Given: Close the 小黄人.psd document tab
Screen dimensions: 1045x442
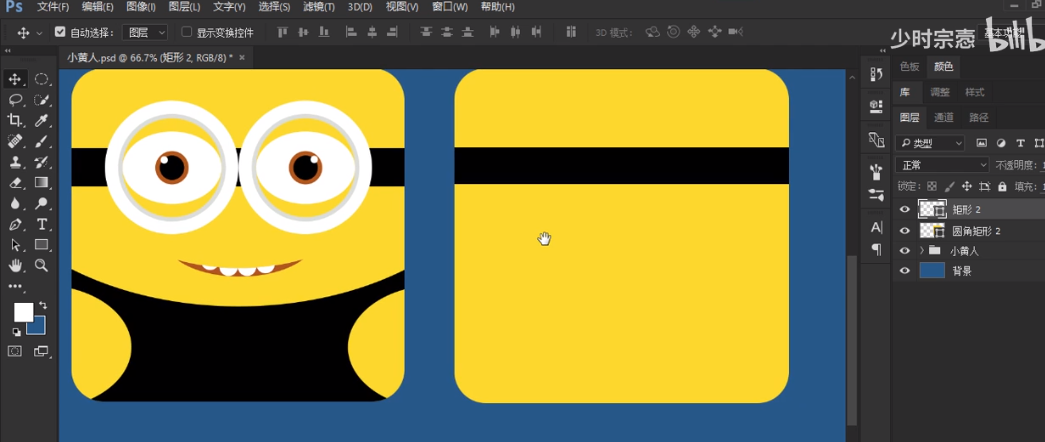Looking at the screenshot, I should pyautogui.click(x=242, y=57).
